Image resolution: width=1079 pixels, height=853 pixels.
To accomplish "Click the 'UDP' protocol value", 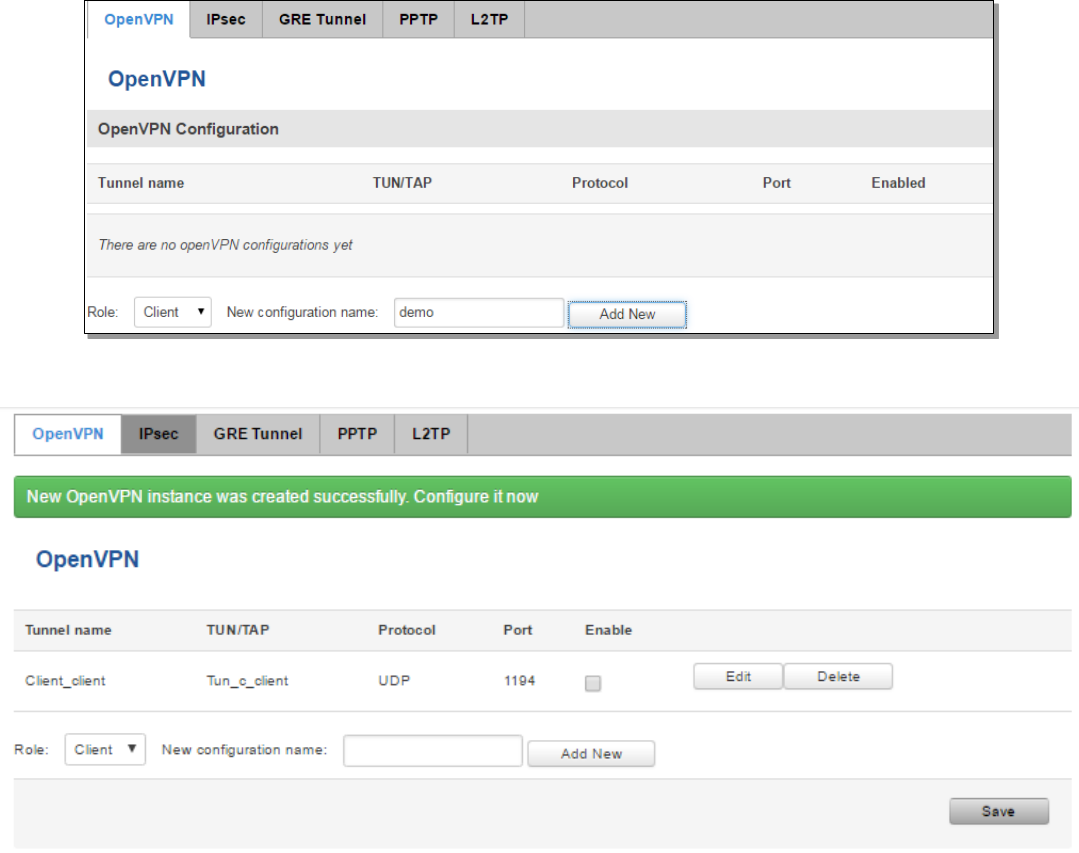I will tap(394, 681).
